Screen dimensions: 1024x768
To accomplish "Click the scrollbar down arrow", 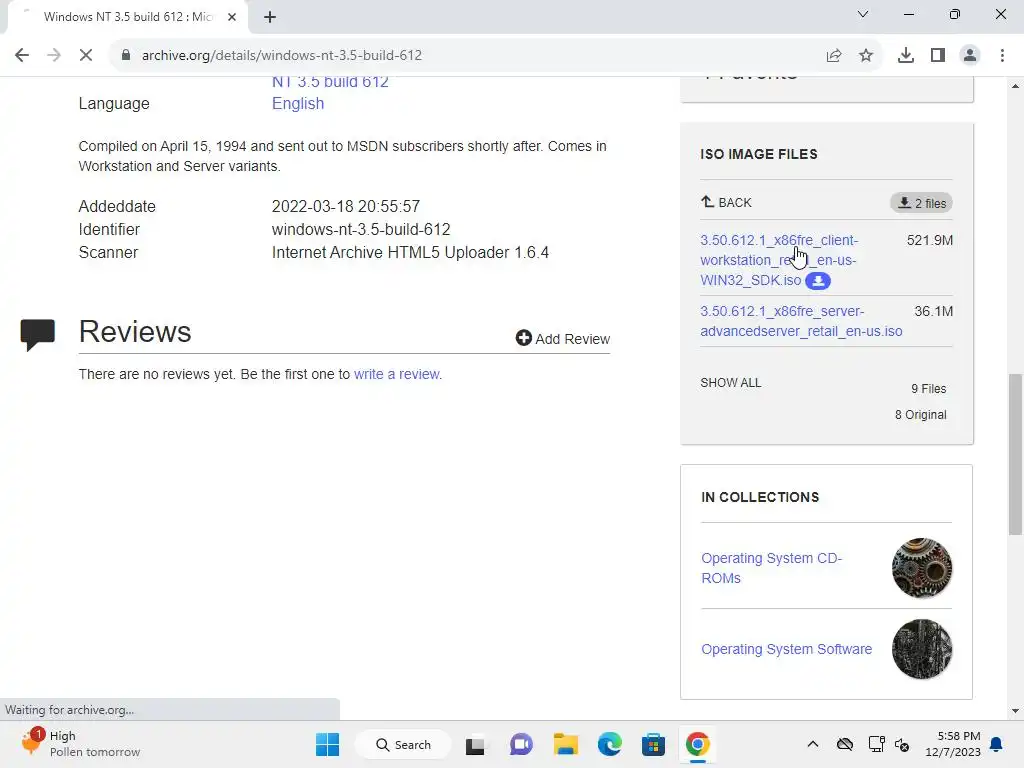I will [x=1015, y=711].
